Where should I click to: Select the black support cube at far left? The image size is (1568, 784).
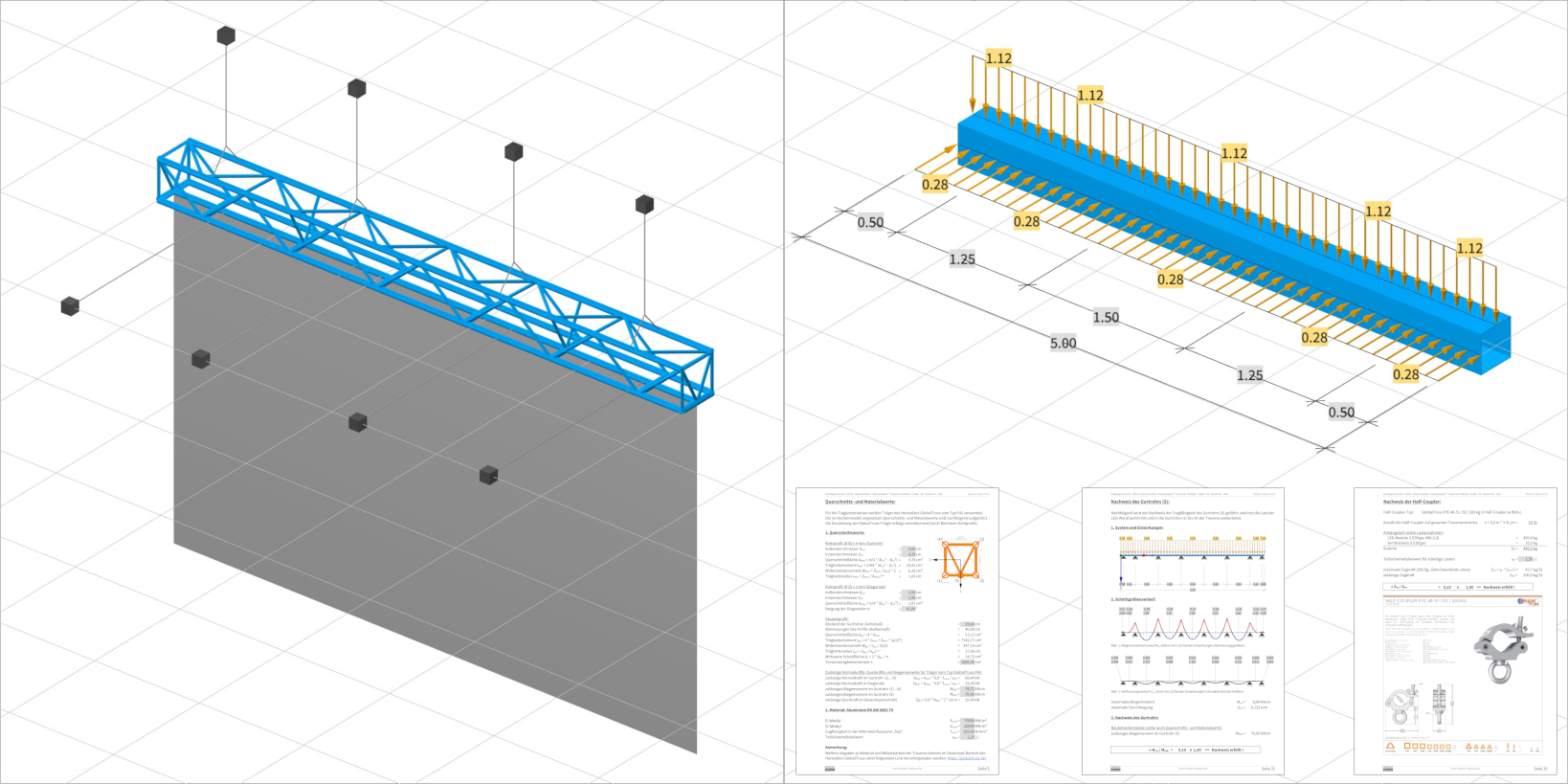click(x=70, y=306)
